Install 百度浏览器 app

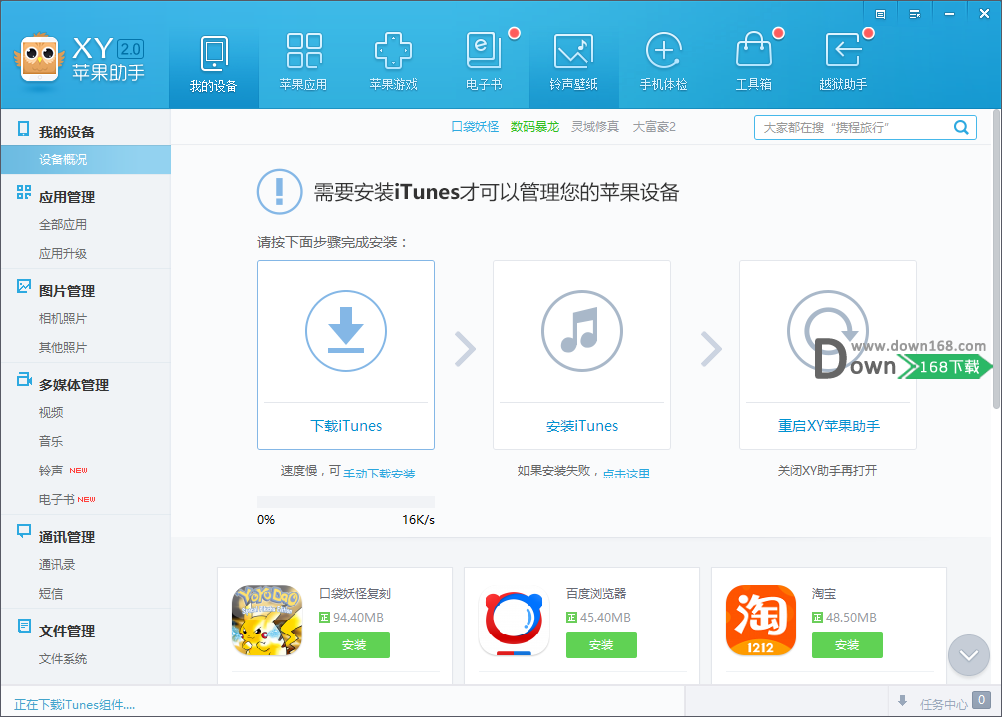click(601, 645)
